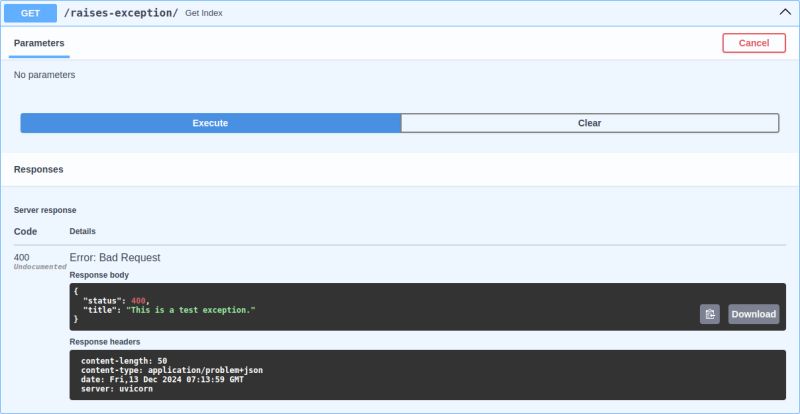Execute the request
This screenshot has height=414, width=800.
coord(210,123)
